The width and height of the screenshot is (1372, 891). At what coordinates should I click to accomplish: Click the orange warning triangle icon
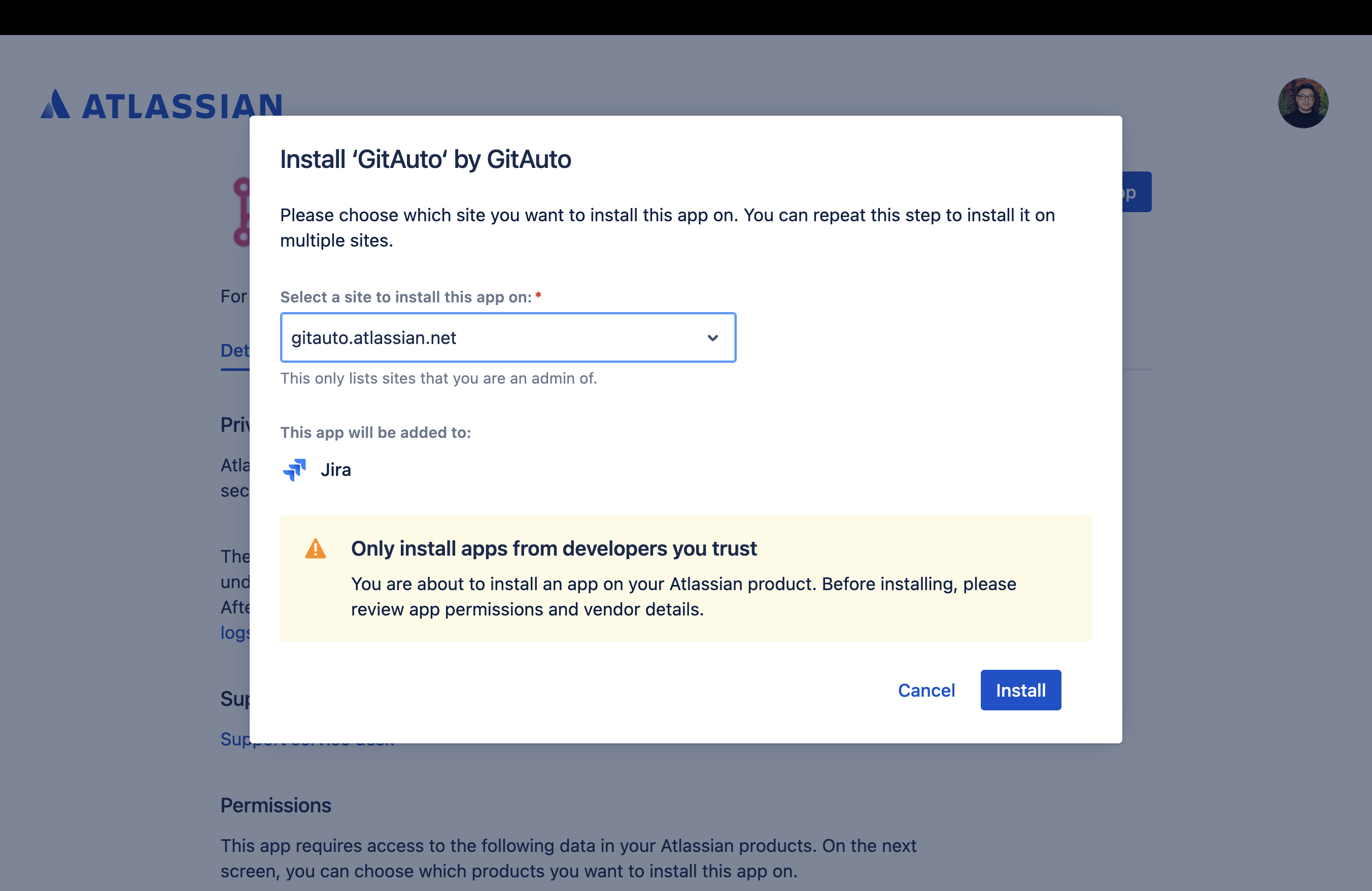[x=315, y=548]
